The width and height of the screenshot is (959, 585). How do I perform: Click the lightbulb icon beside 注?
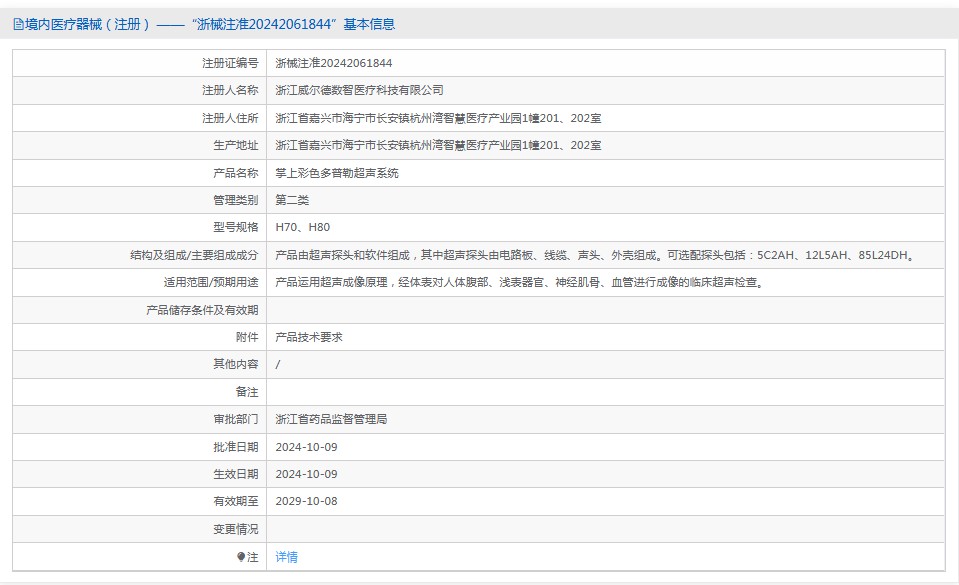click(241, 557)
